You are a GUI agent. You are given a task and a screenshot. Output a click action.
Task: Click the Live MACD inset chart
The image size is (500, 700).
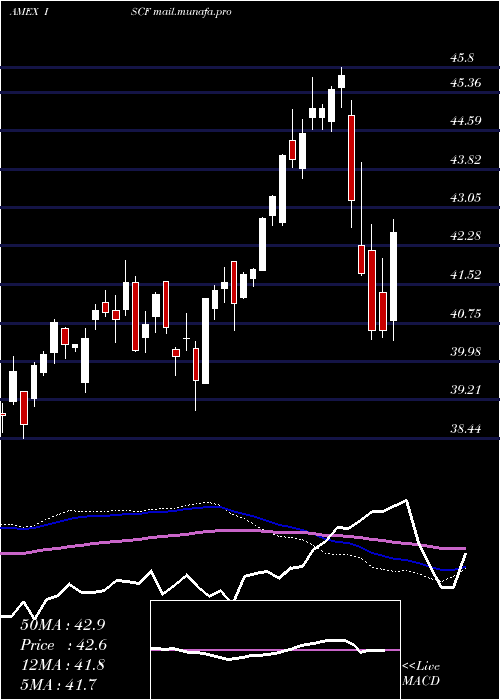click(x=275, y=650)
